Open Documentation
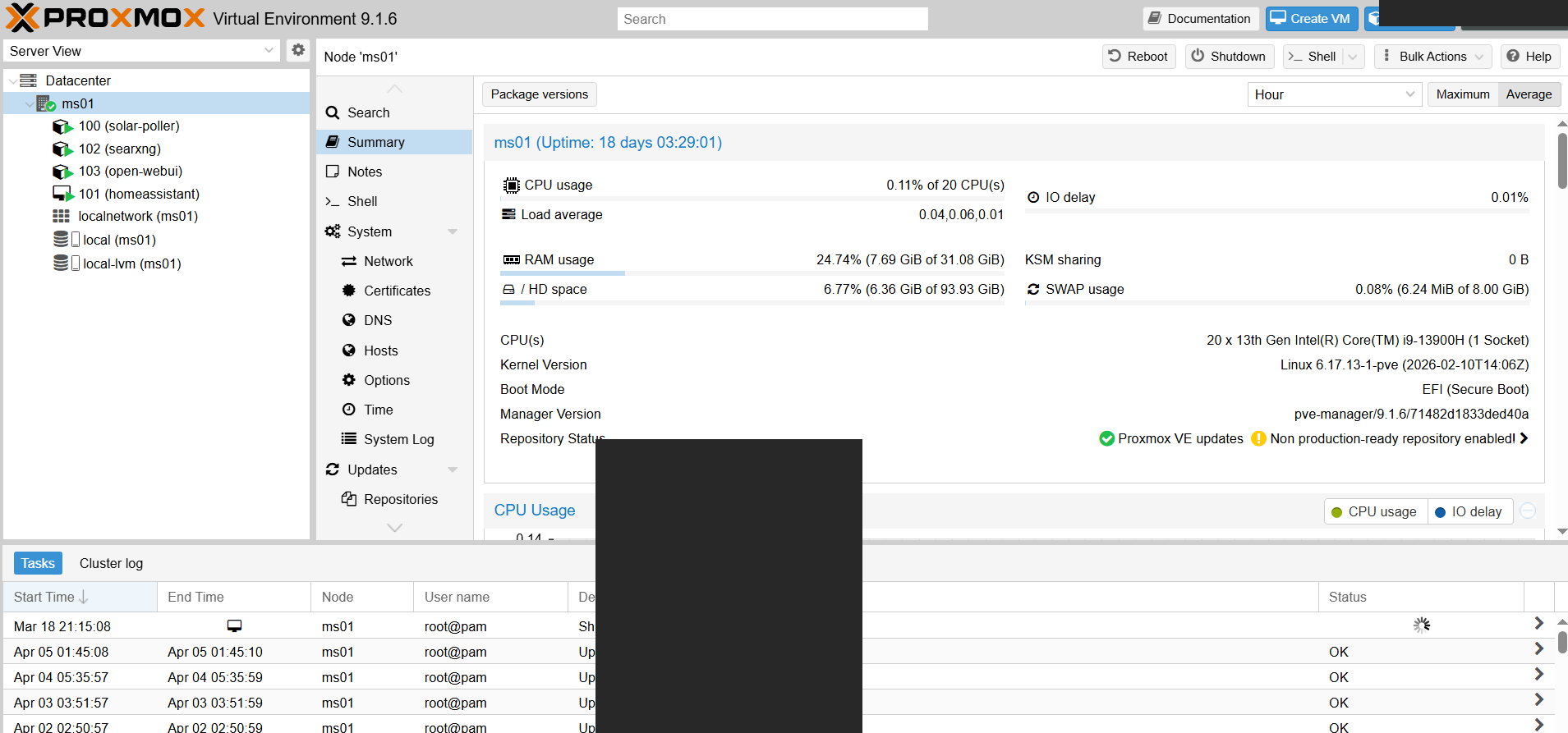The image size is (1568, 733). tap(1200, 18)
